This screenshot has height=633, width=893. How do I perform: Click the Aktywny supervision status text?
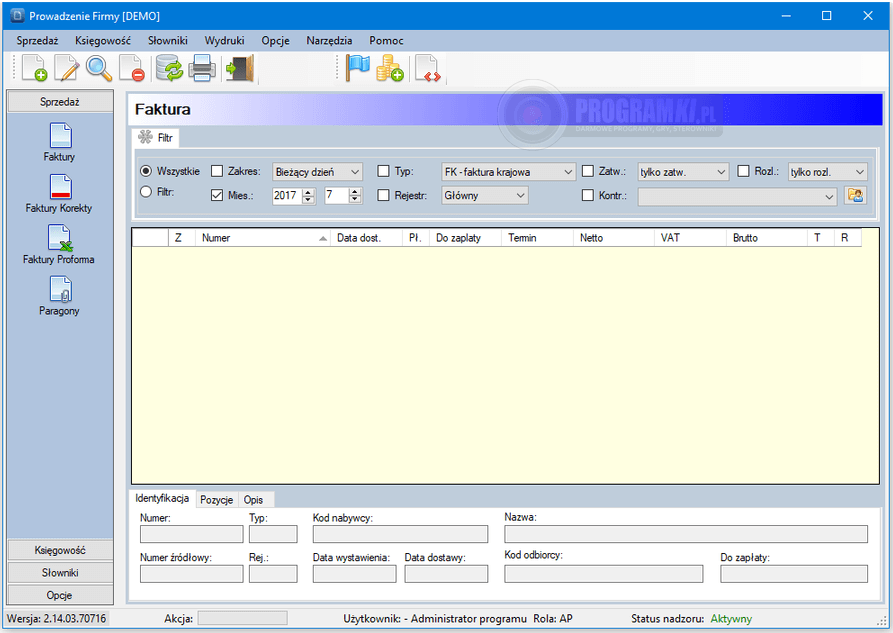point(731,618)
